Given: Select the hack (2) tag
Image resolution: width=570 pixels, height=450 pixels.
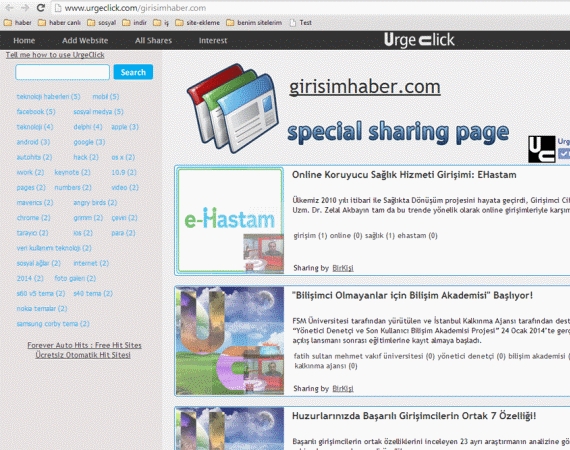Looking at the screenshot, I should coord(86,157).
